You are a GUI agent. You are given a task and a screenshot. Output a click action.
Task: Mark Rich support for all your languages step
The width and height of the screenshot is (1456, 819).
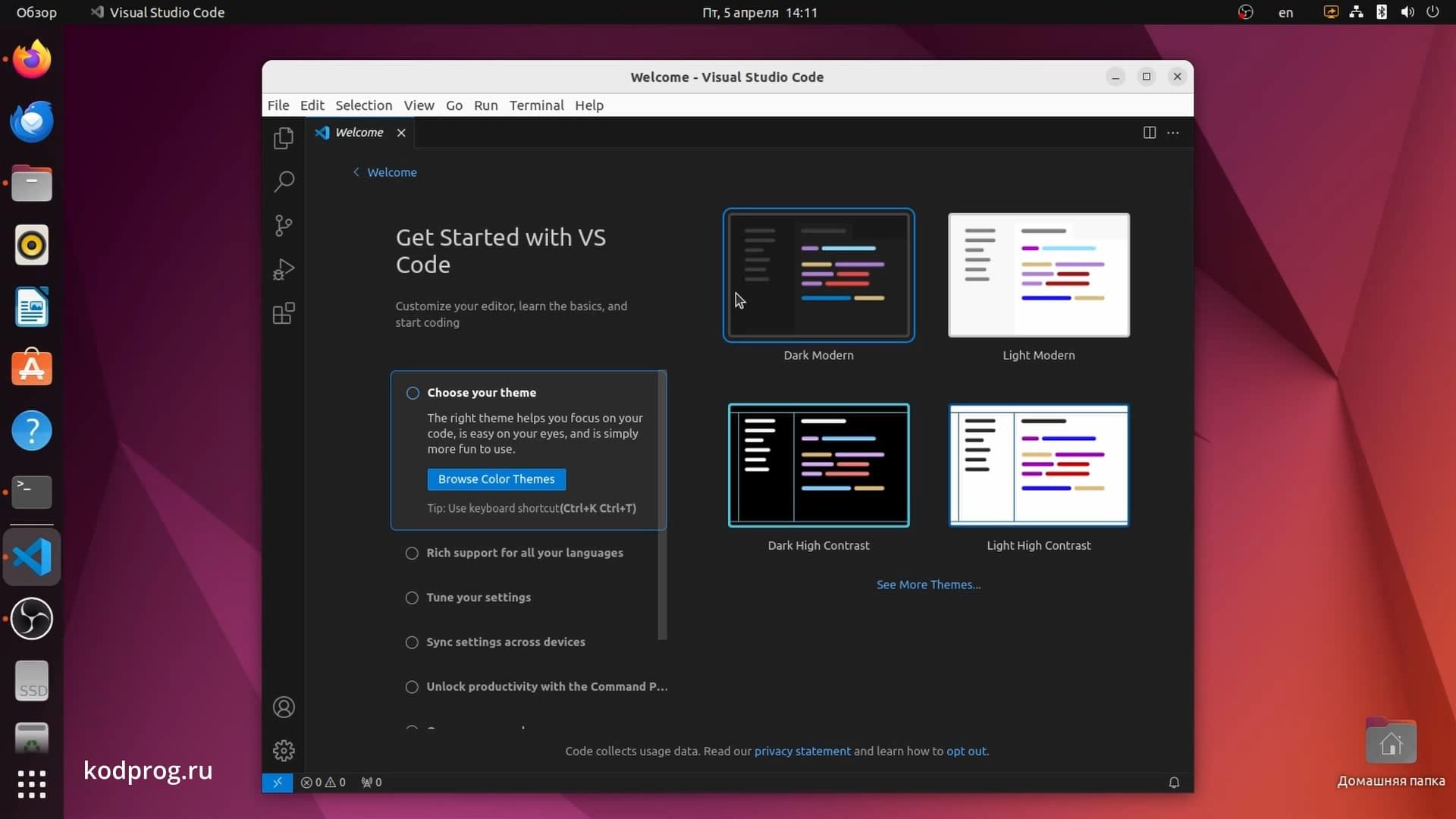coord(412,553)
